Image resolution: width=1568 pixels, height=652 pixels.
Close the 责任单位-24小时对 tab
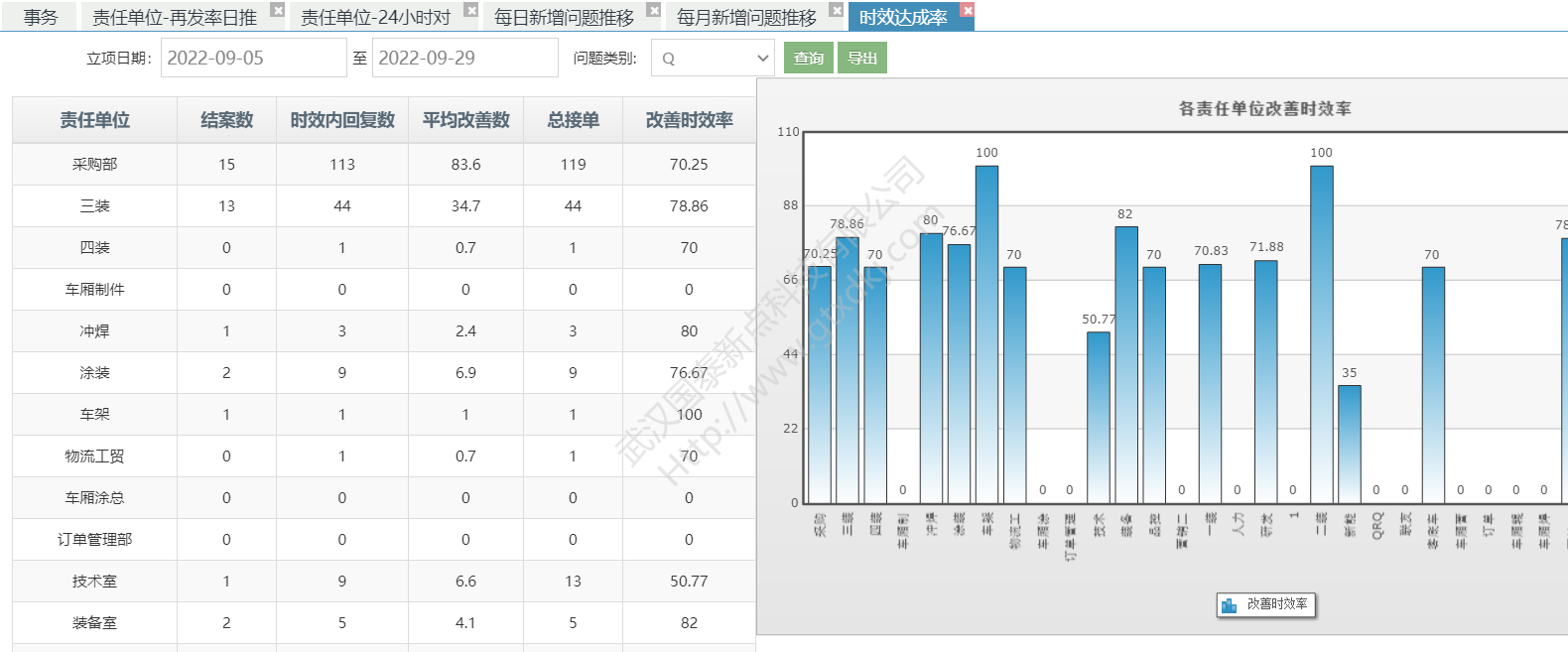tap(471, 10)
